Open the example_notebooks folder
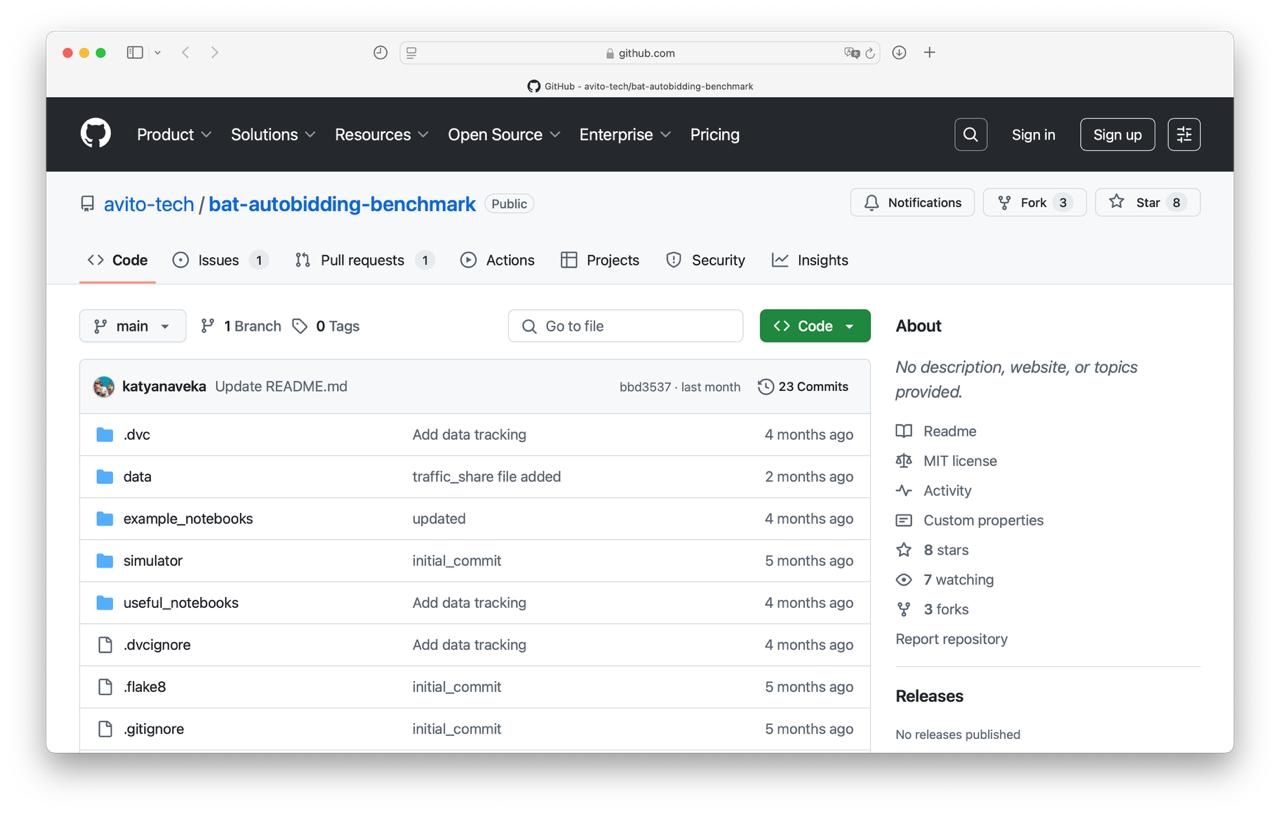Image resolution: width=1280 pixels, height=814 pixels. (x=188, y=518)
